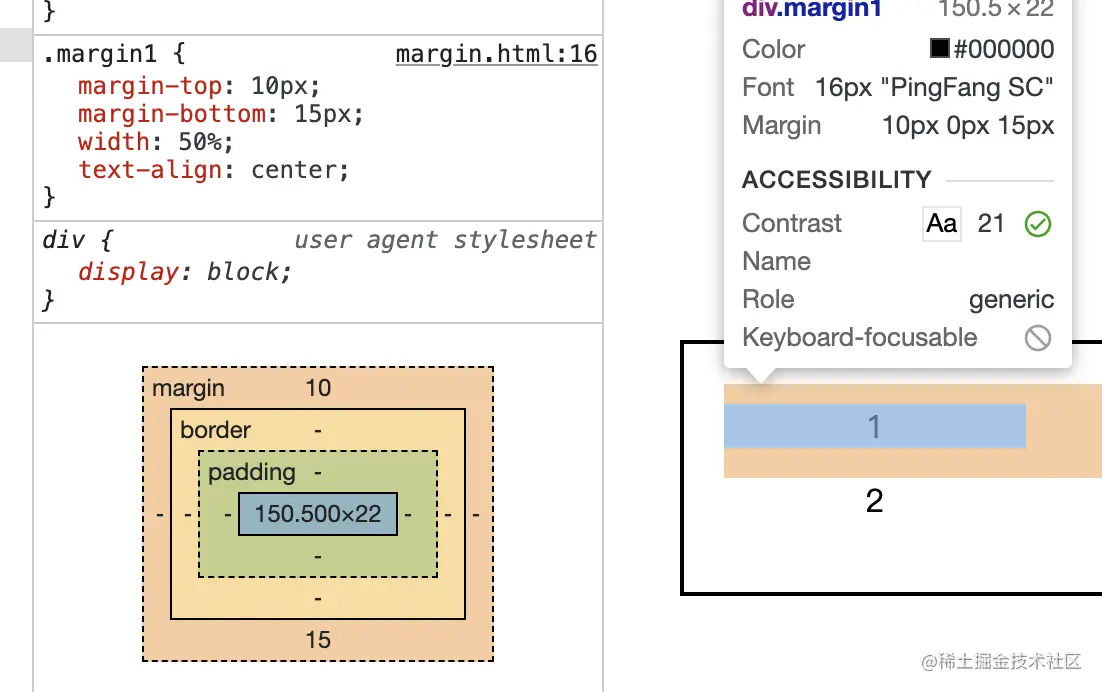The width and height of the screenshot is (1102, 692).
Task: Click margin top value 10 in box model
Action: [318, 388]
